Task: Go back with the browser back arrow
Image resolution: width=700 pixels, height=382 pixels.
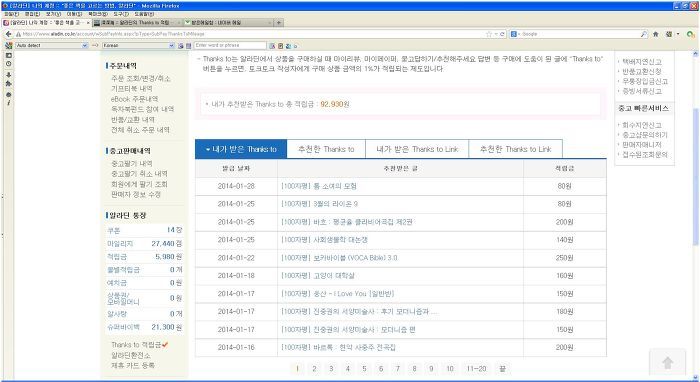Action: coord(8,34)
